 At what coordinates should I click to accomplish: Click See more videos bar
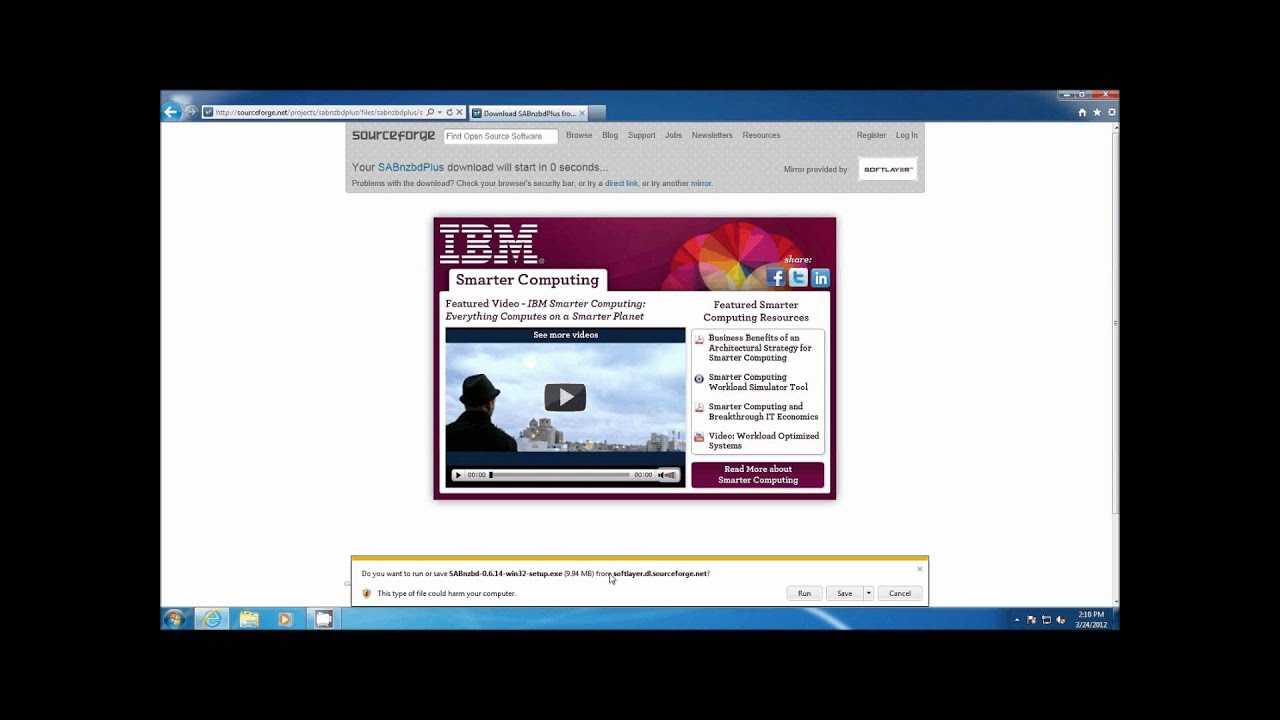coord(565,335)
